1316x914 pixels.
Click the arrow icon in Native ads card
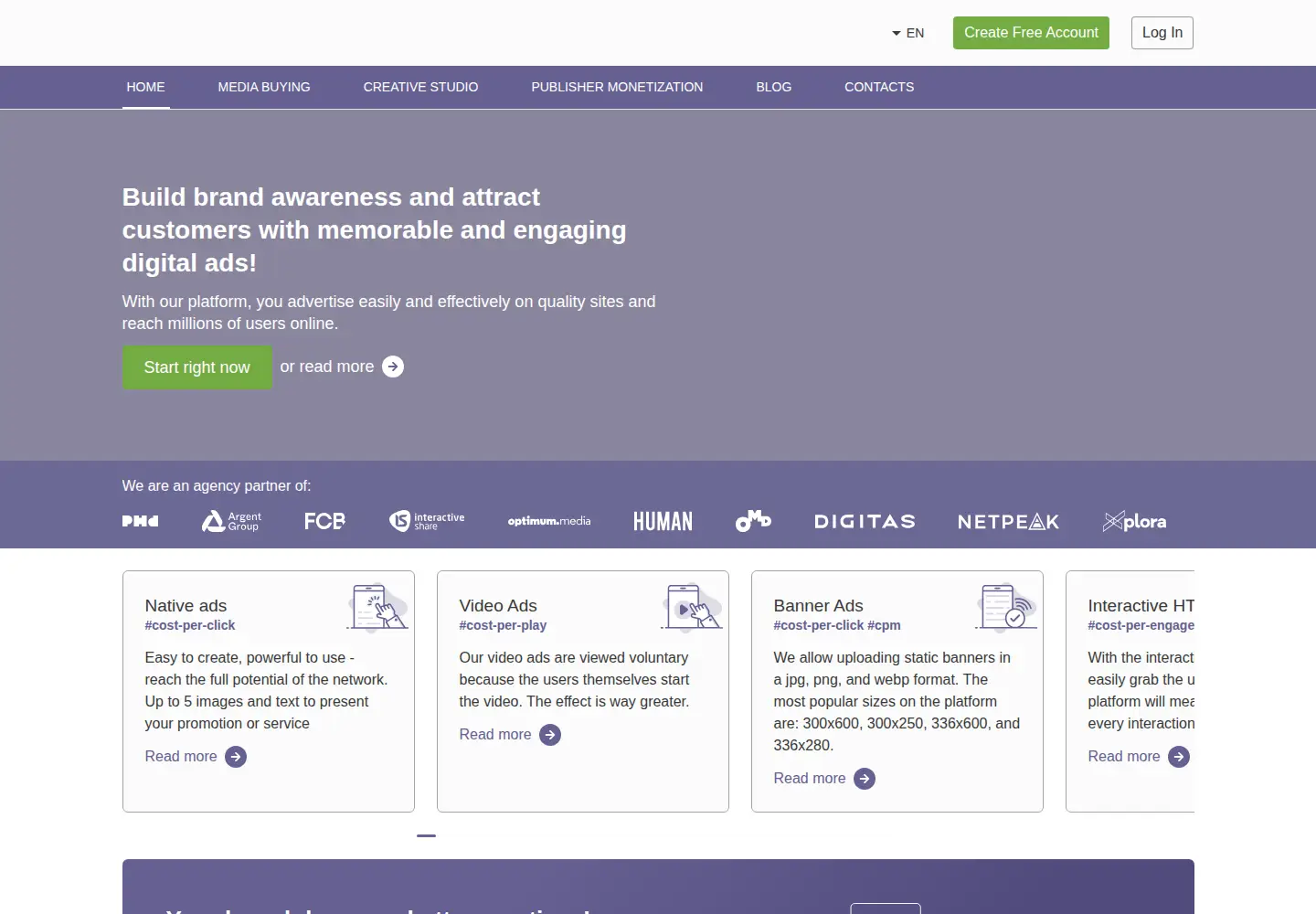coord(236,757)
